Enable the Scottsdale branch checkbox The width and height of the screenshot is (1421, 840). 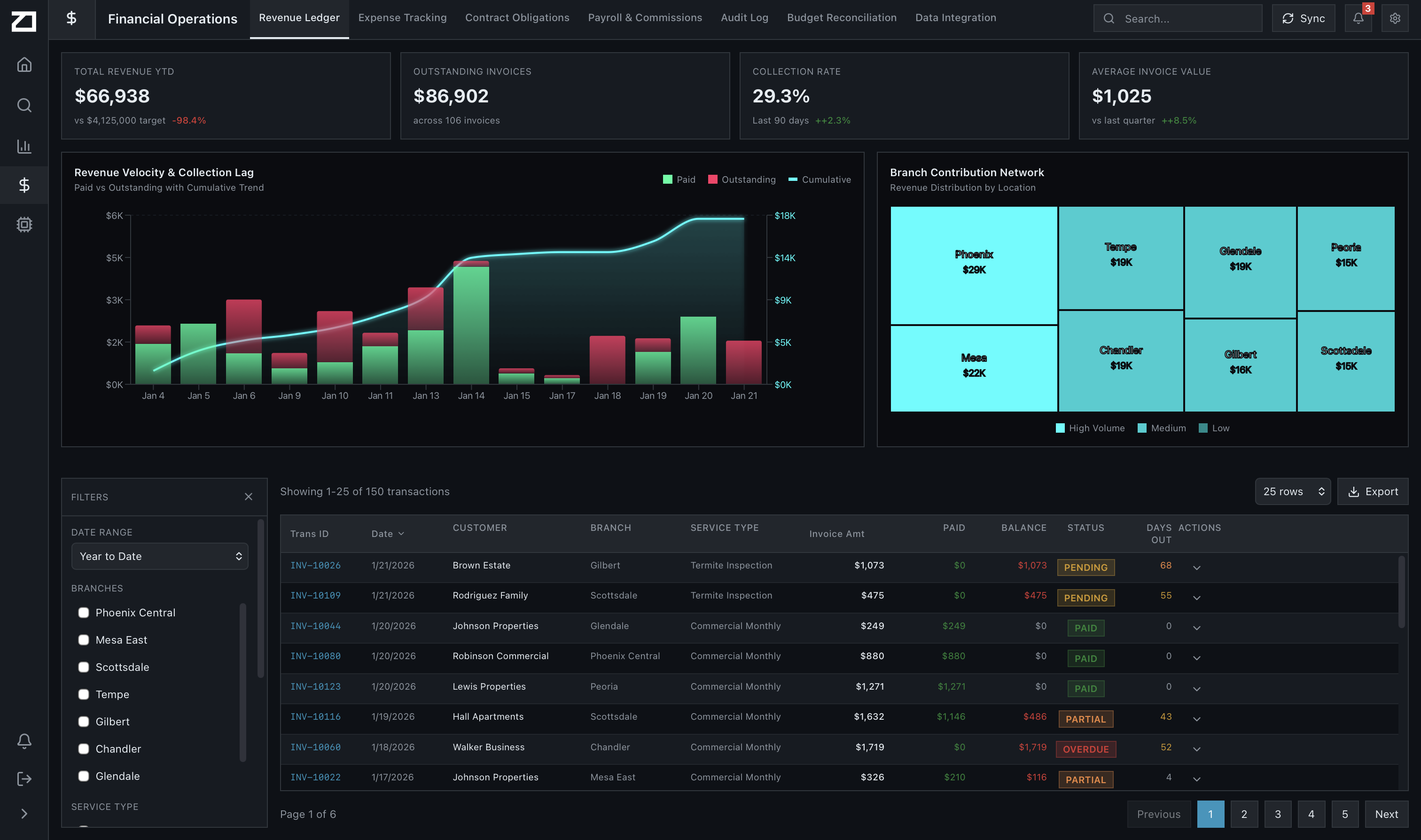click(x=83, y=667)
